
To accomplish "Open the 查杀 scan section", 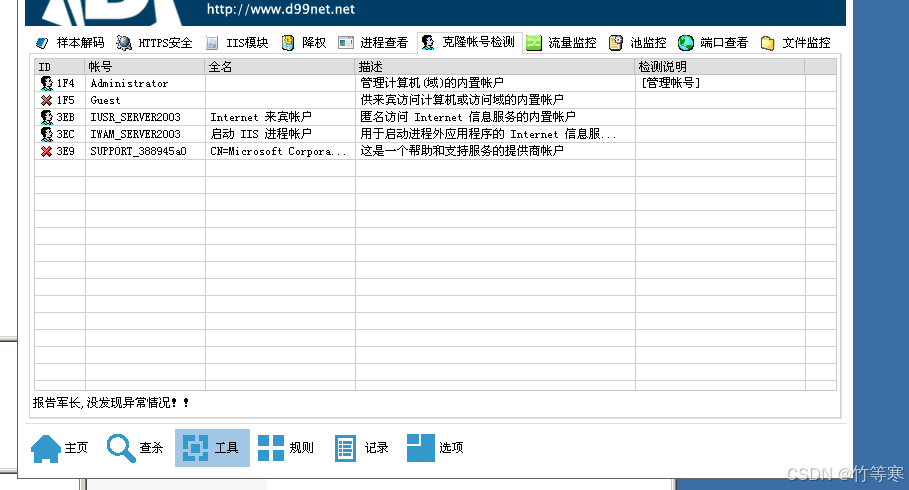I will pos(135,448).
